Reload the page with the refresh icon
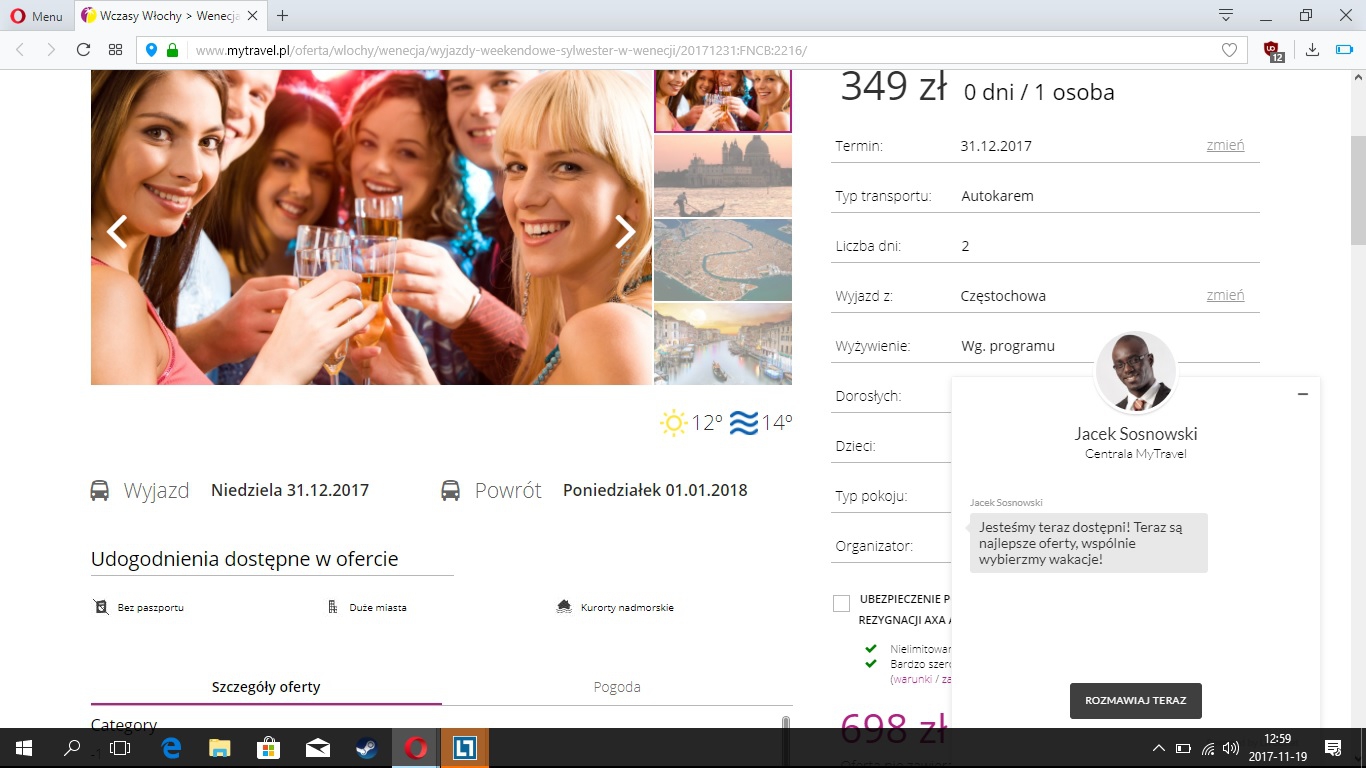1366x768 pixels. (83, 50)
